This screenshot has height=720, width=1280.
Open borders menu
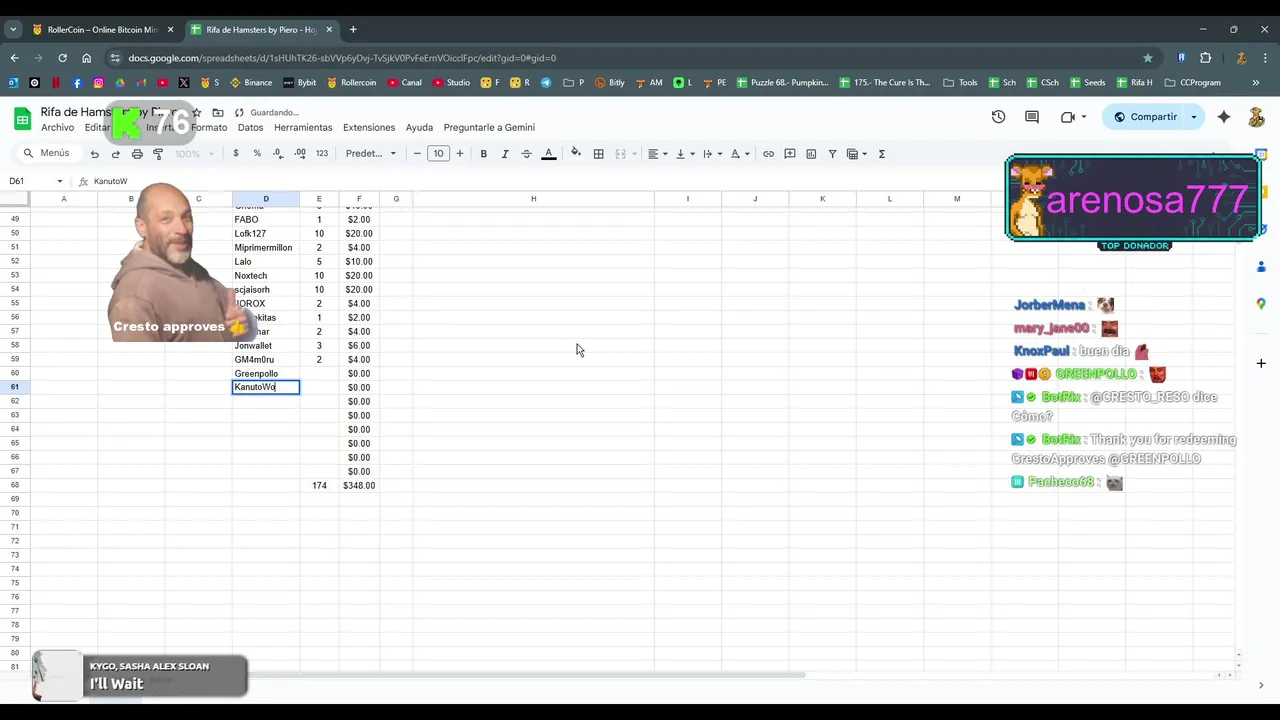tap(598, 154)
